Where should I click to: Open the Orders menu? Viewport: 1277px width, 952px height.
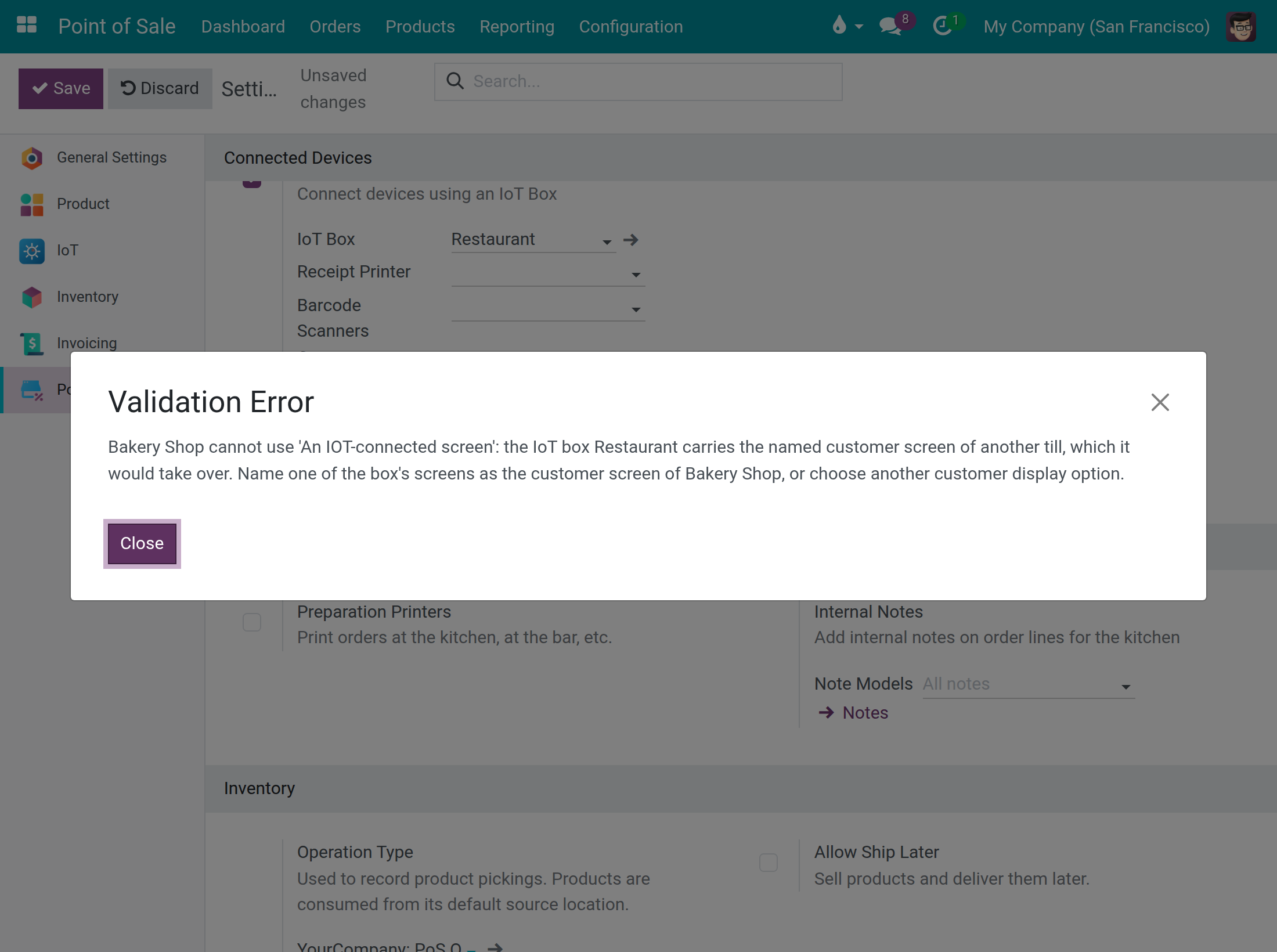(335, 27)
